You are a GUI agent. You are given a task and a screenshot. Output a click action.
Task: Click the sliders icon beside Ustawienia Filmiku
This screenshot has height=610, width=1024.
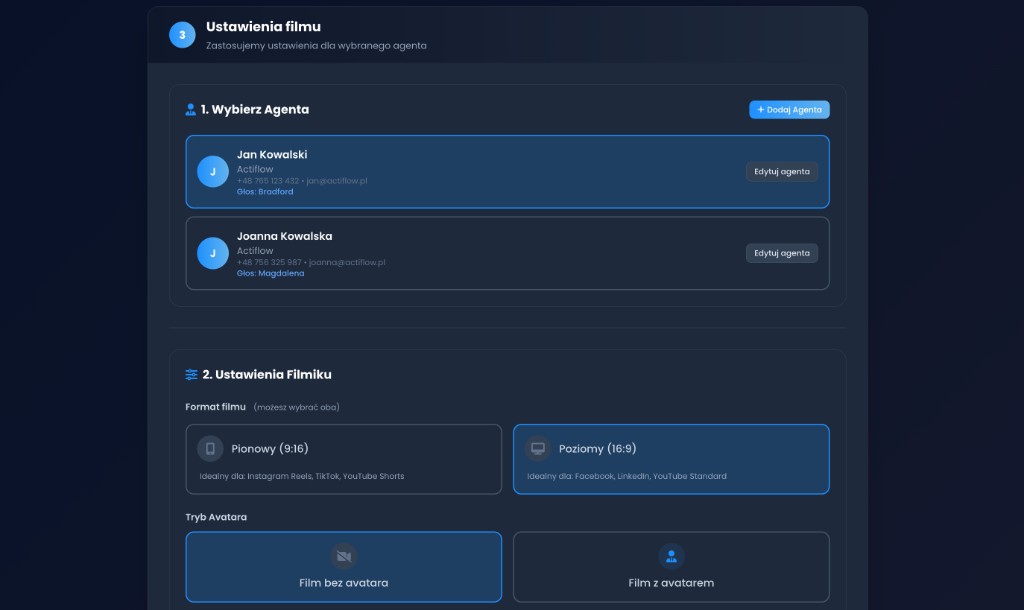click(x=191, y=374)
